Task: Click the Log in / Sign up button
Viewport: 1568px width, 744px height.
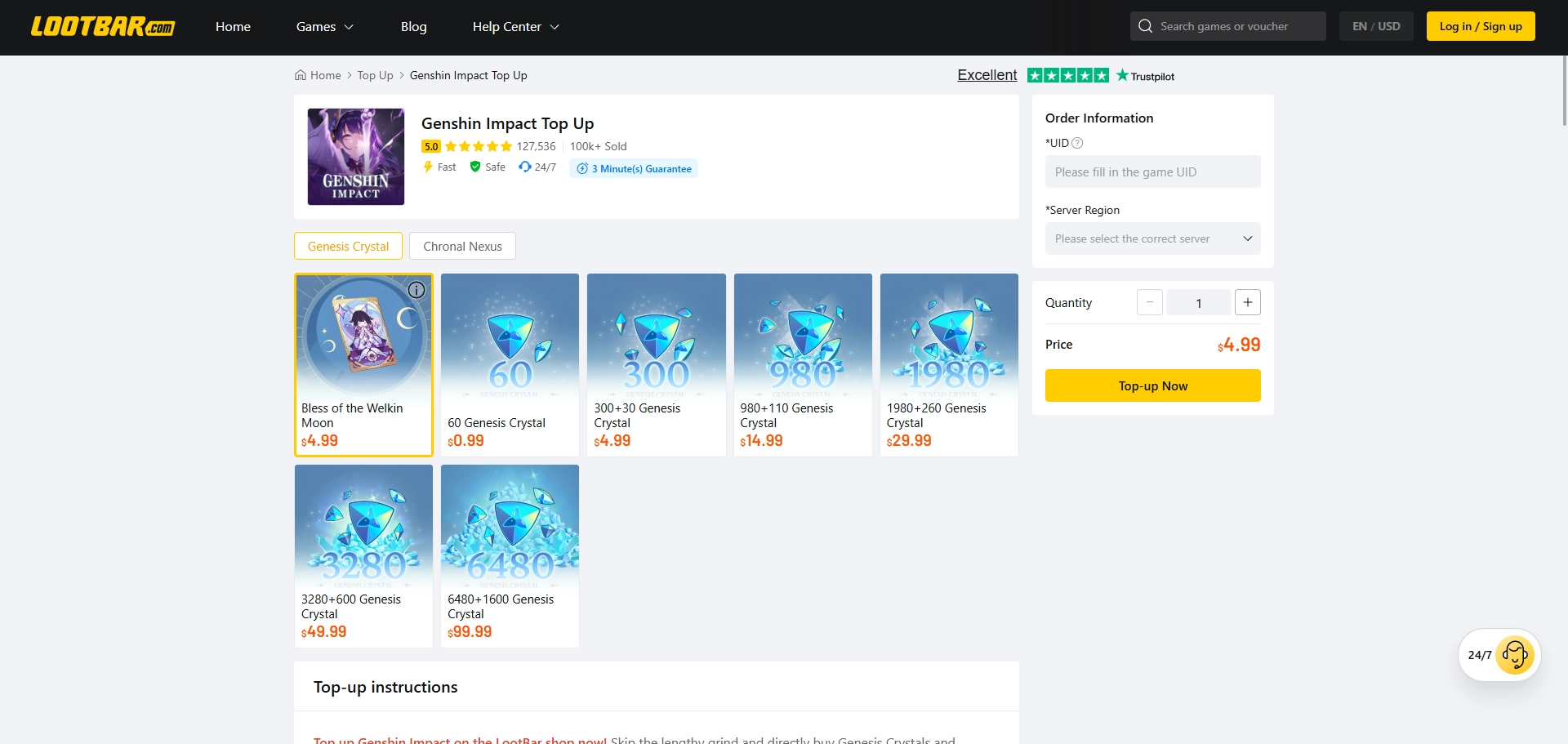Action: [1481, 26]
